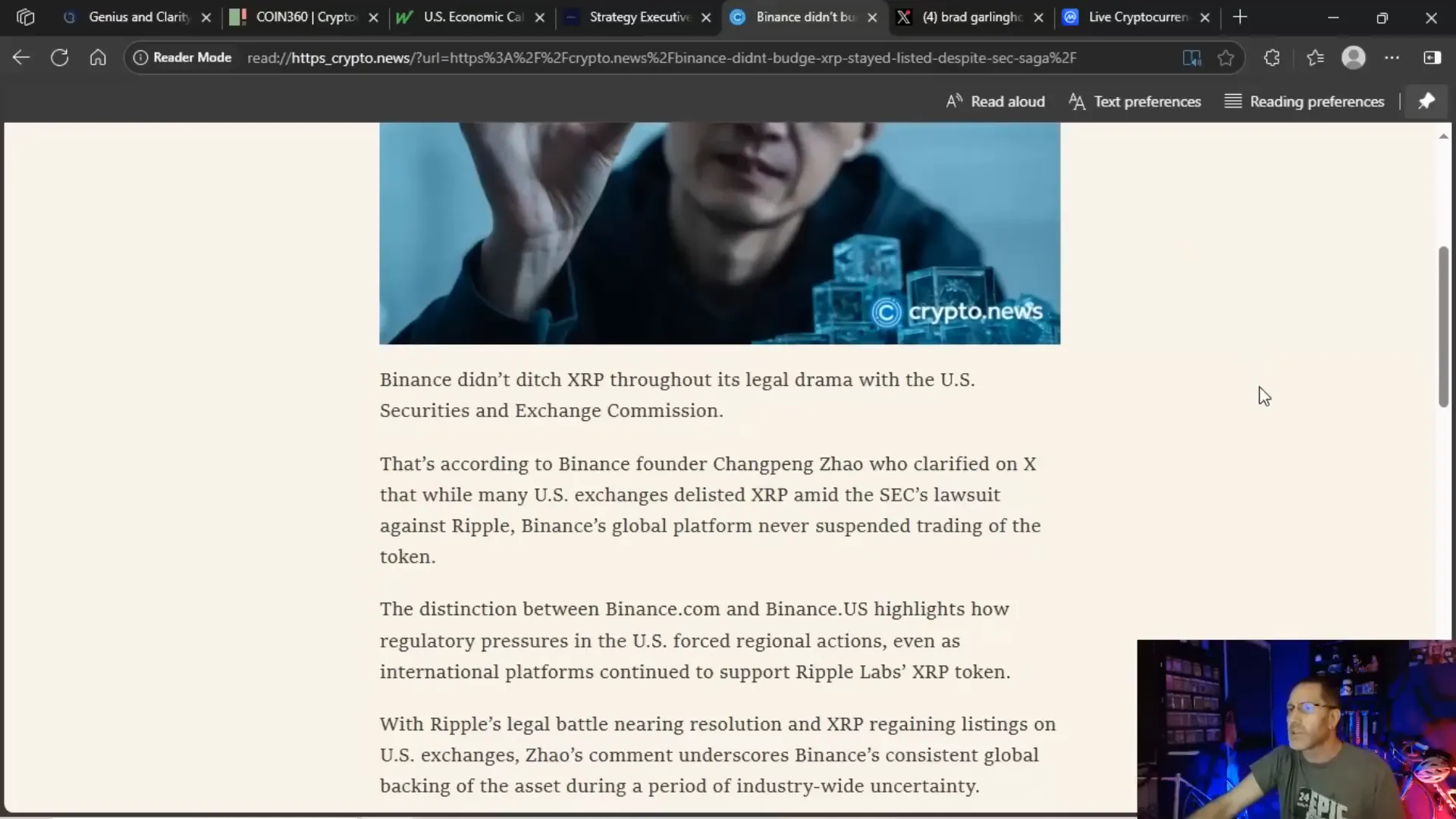
Task: Click the webcam video overlay
Action: click(x=1295, y=729)
